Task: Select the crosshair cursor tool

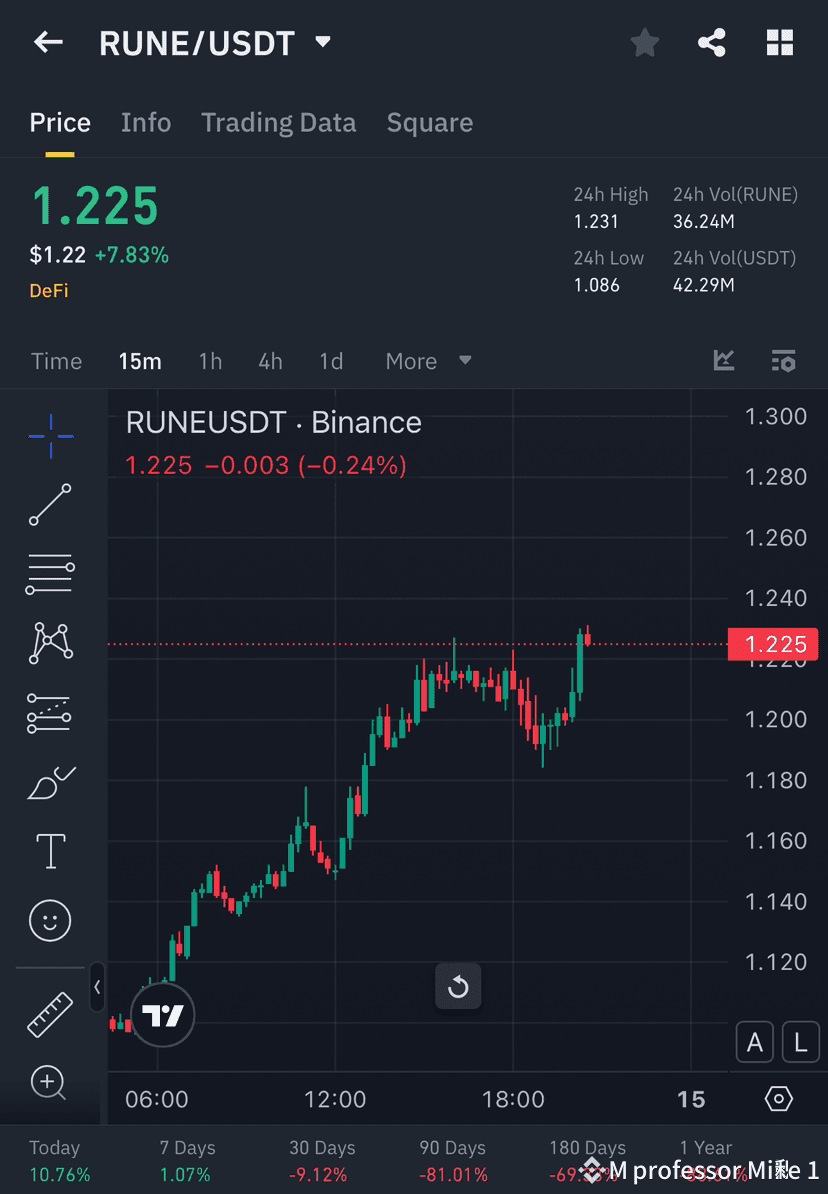Action: (x=50, y=435)
